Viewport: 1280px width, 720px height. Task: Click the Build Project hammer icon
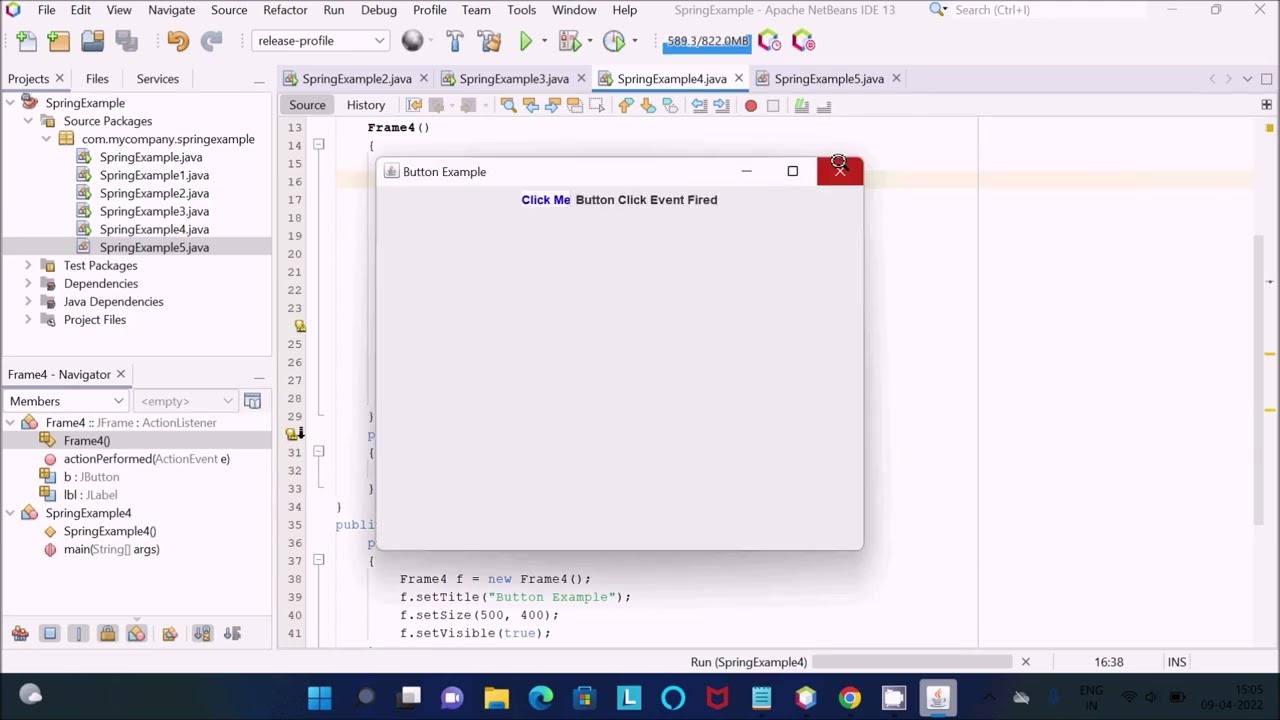point(455,41)
